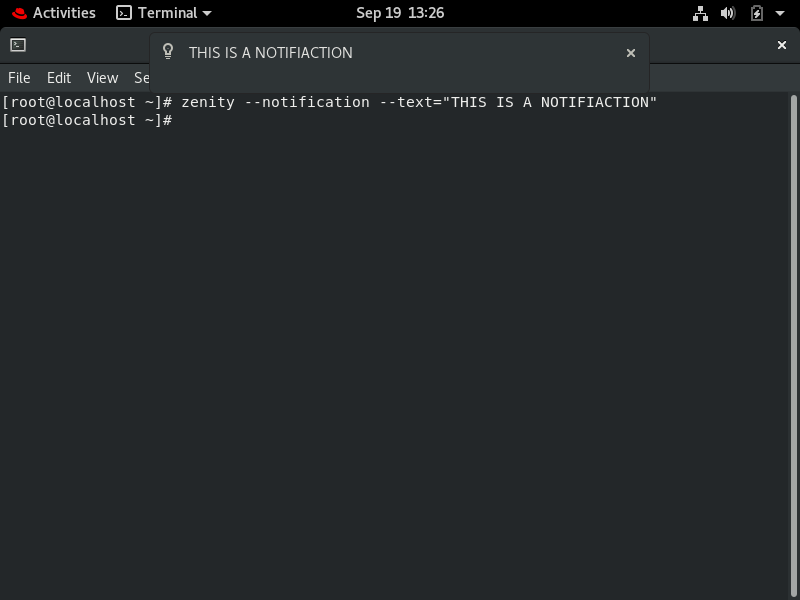
Task: Click the Red Hat logo icon
Action: 19,13
